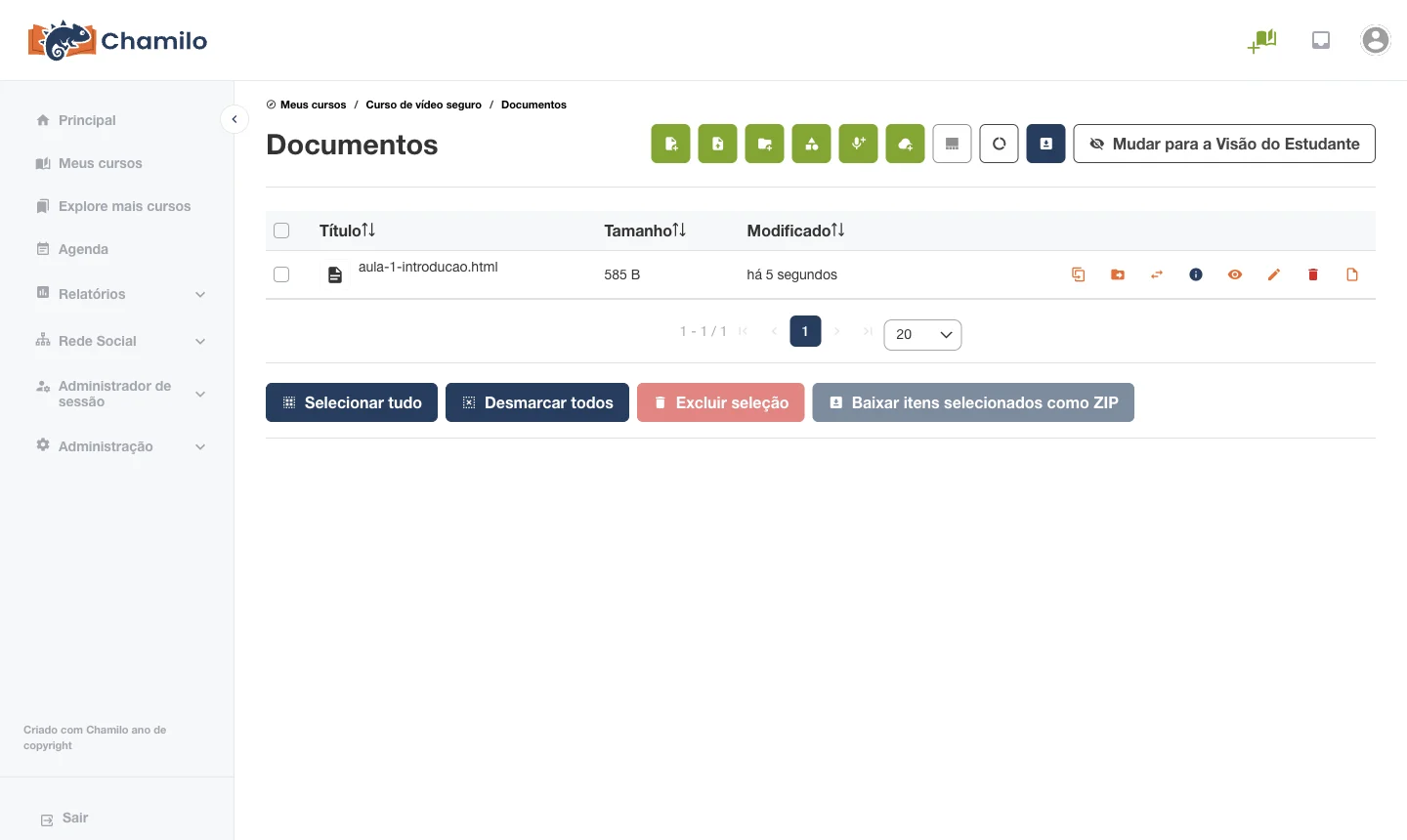Open the aula-1-introducao.html file name
The width and height of the screenshot is (1407, 840).
tap(428, 267)
